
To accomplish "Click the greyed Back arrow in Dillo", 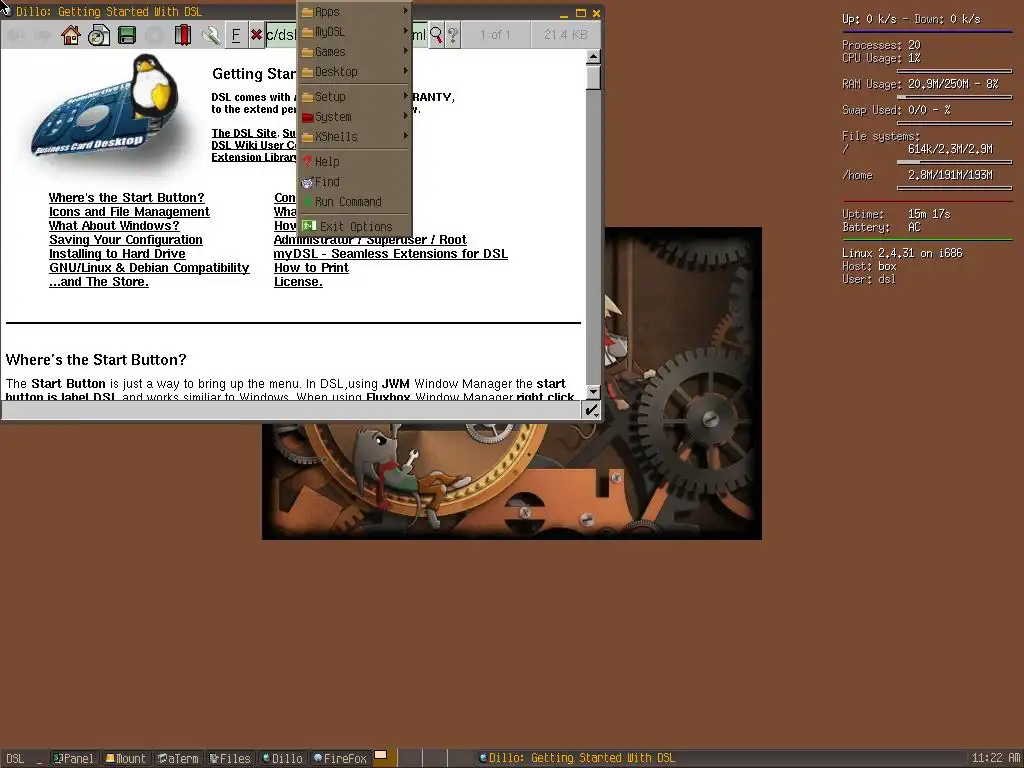I will click(16, 35).
